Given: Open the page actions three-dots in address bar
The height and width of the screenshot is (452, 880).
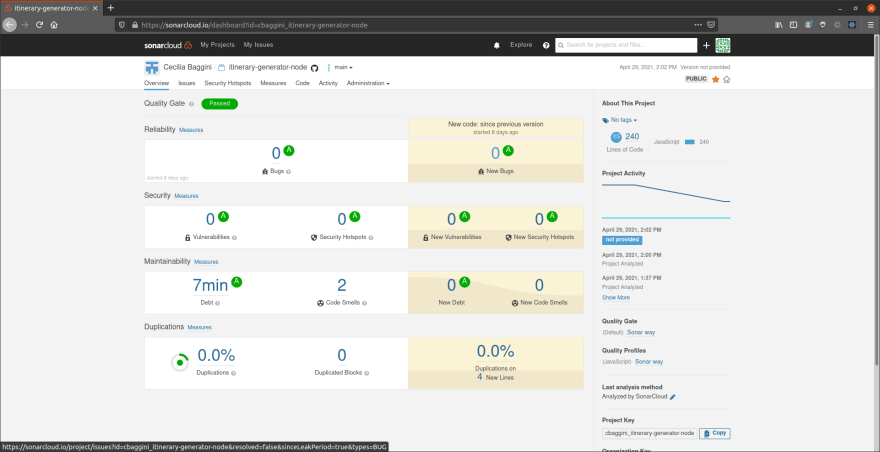Looking at the screenshot, I should (698, 25).
